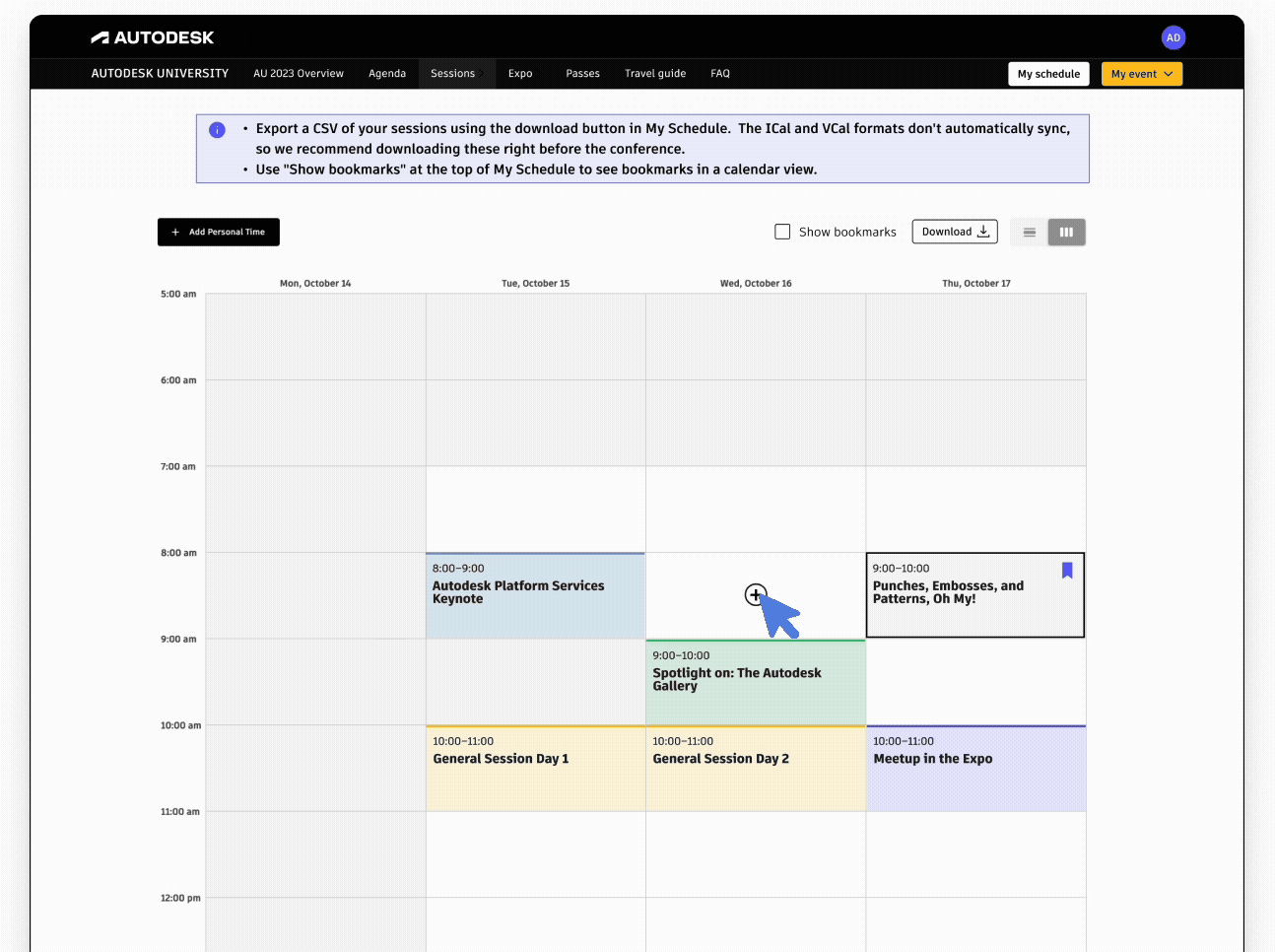Open the Travel guide page
Image resolution: width=1275 pixels, height=952 pixels.
click(655, 74)
